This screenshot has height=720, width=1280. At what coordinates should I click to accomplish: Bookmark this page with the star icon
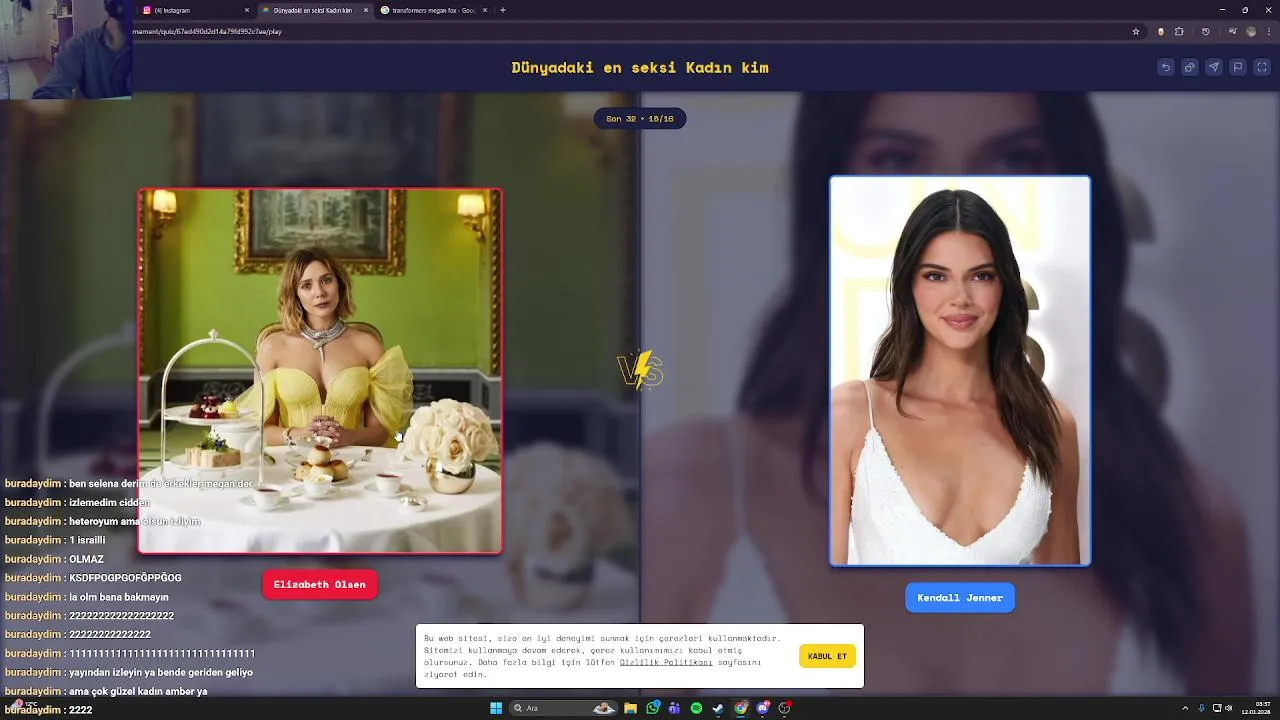click(1136, 31)
